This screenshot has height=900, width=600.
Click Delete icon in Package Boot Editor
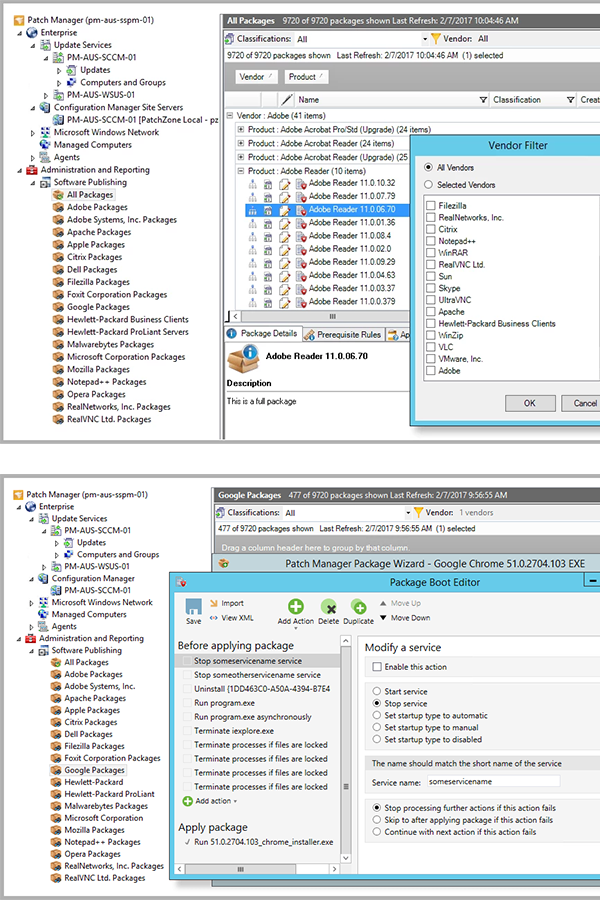tap(328, 607)
